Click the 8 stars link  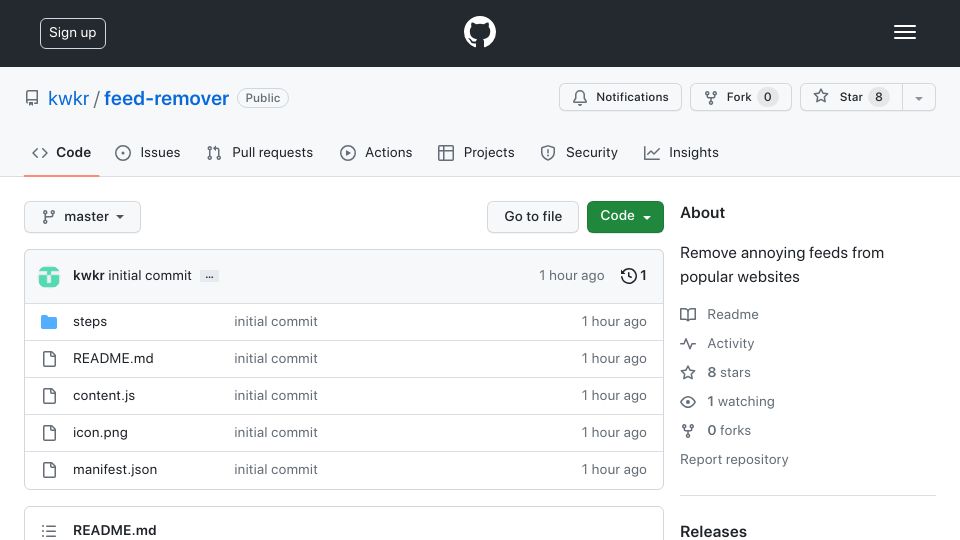pyautogui.click(x=729, y=372)
